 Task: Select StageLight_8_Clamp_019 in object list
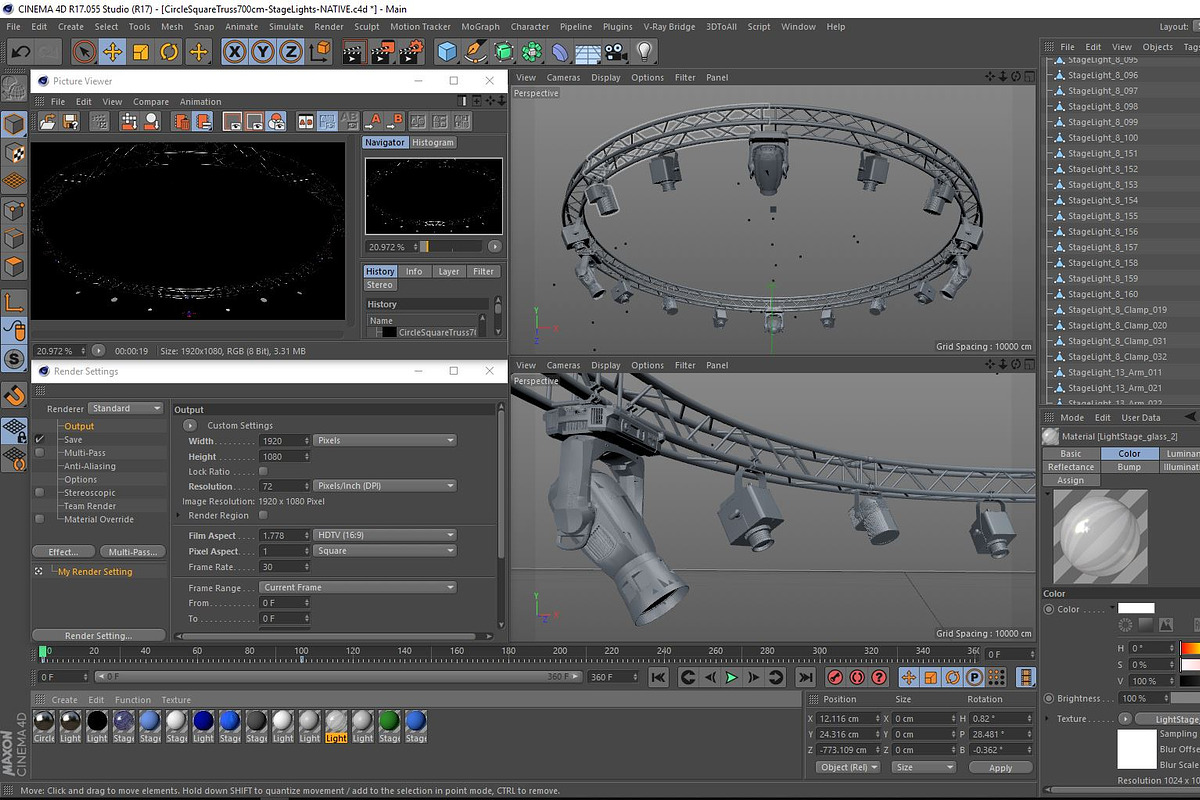click(x=1116, y=310)
